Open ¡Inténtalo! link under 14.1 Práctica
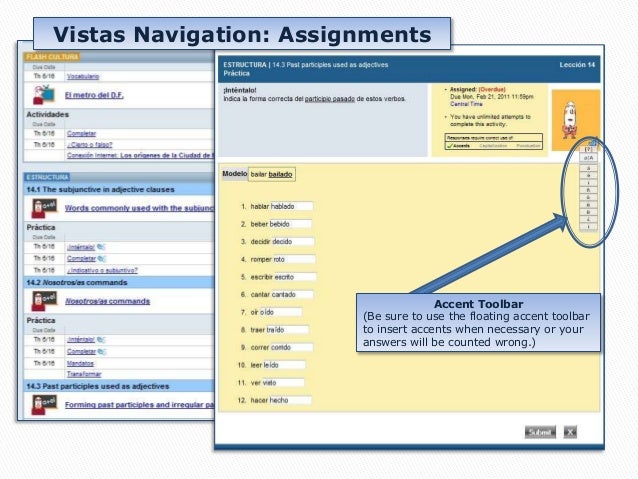This screenshot has width=638, height=479. [81, 247]
